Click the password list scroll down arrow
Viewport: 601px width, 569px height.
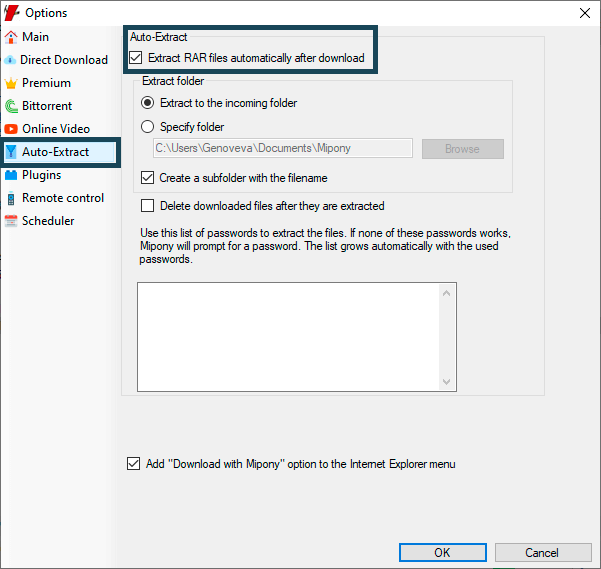446,382
